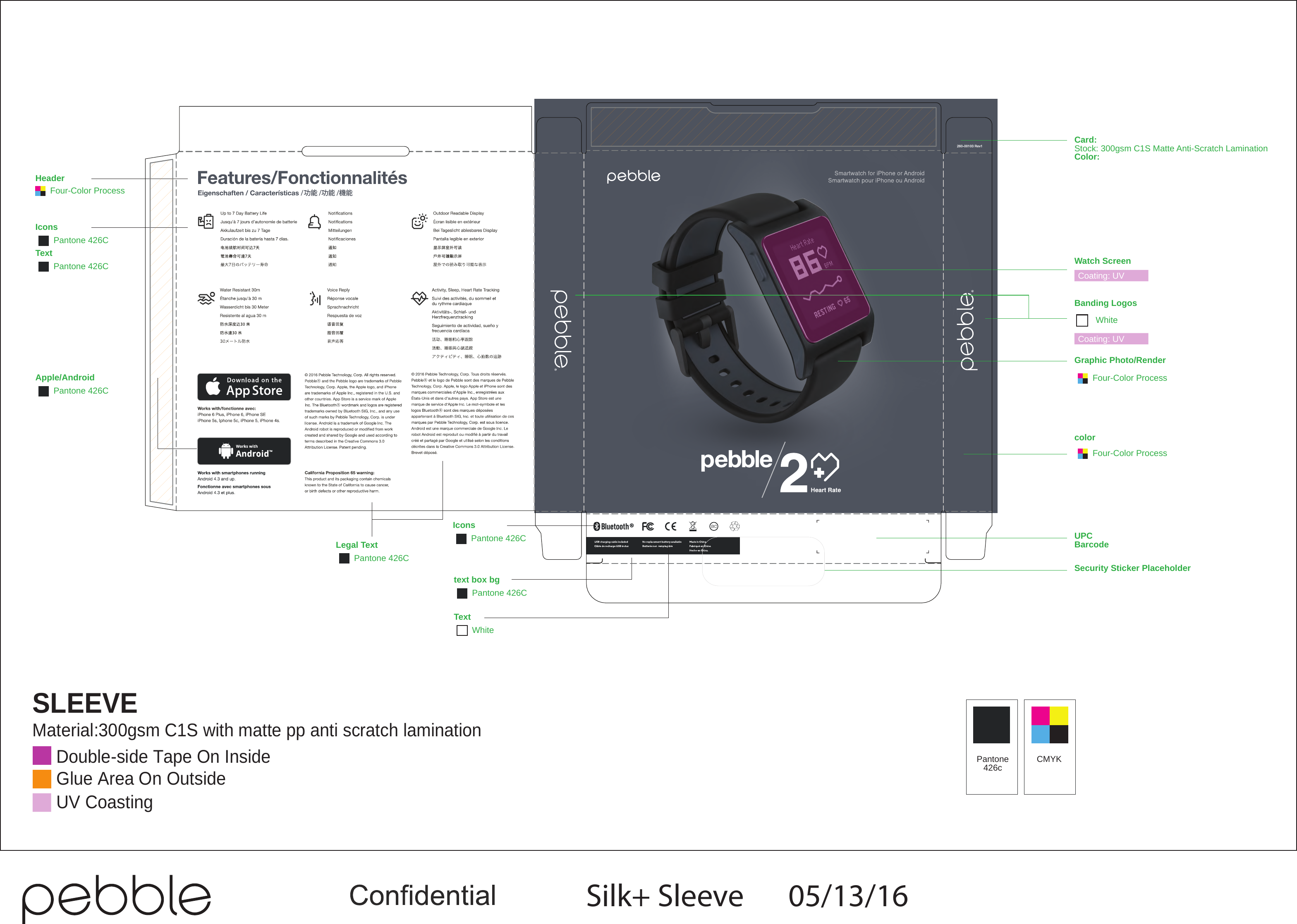This screenshot has height=924, width=1297.
Task: Click the 'Confidential' footer text
Action: click(422, 895)
